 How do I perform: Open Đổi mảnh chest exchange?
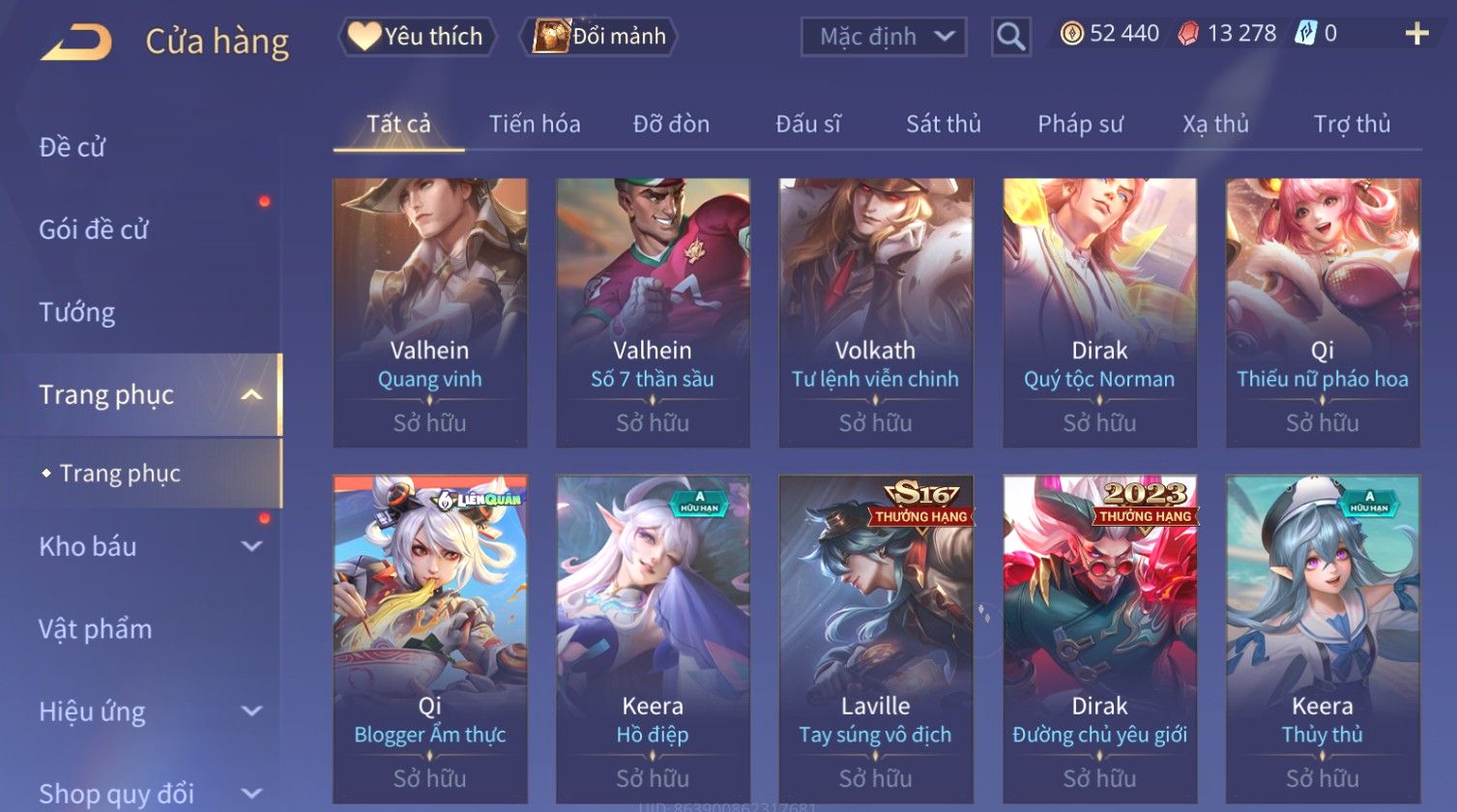click(599, 37)
